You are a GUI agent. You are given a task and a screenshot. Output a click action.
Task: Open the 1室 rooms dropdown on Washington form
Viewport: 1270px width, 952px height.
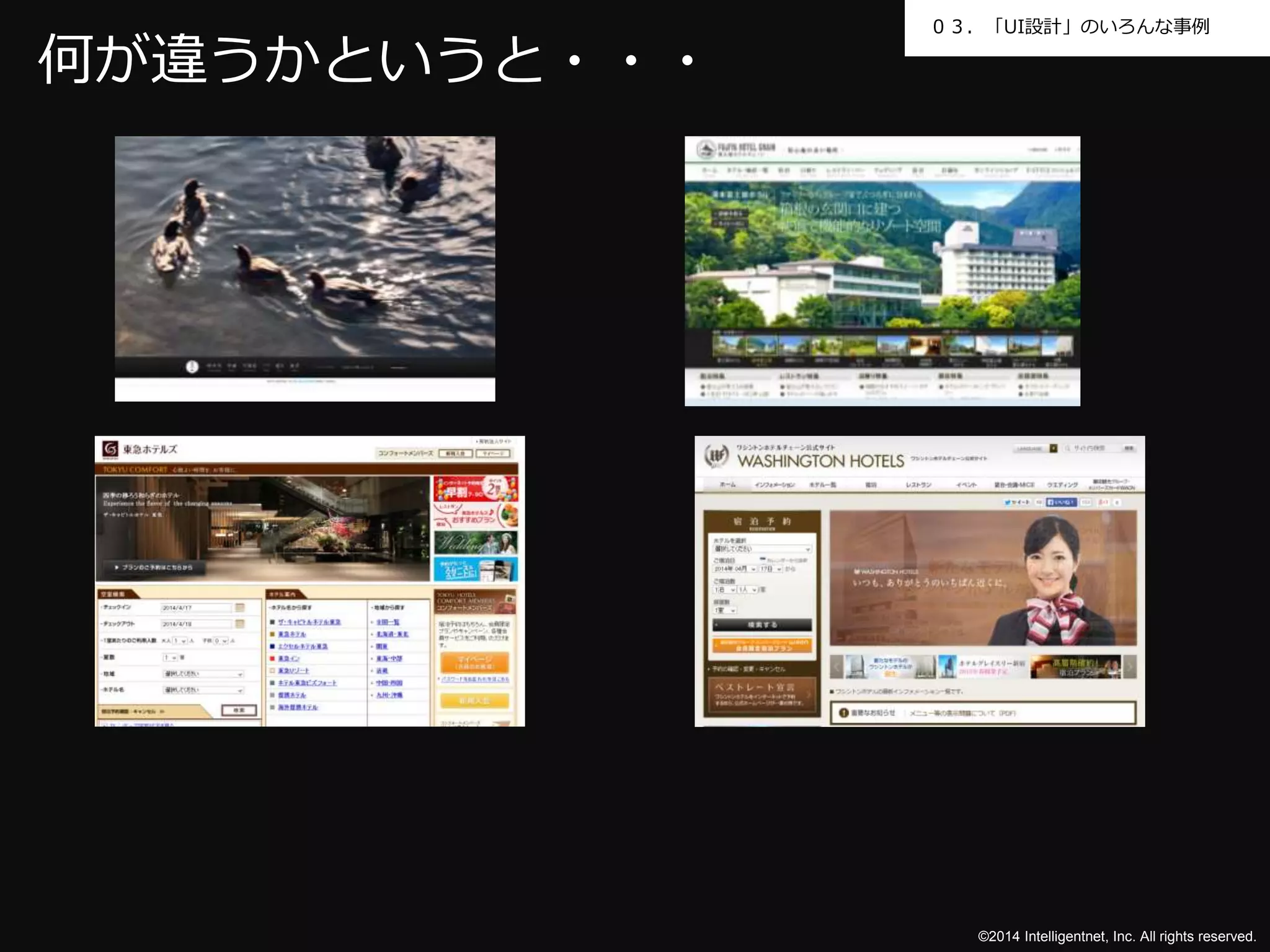pyautogui.click(x=724, y=610)
